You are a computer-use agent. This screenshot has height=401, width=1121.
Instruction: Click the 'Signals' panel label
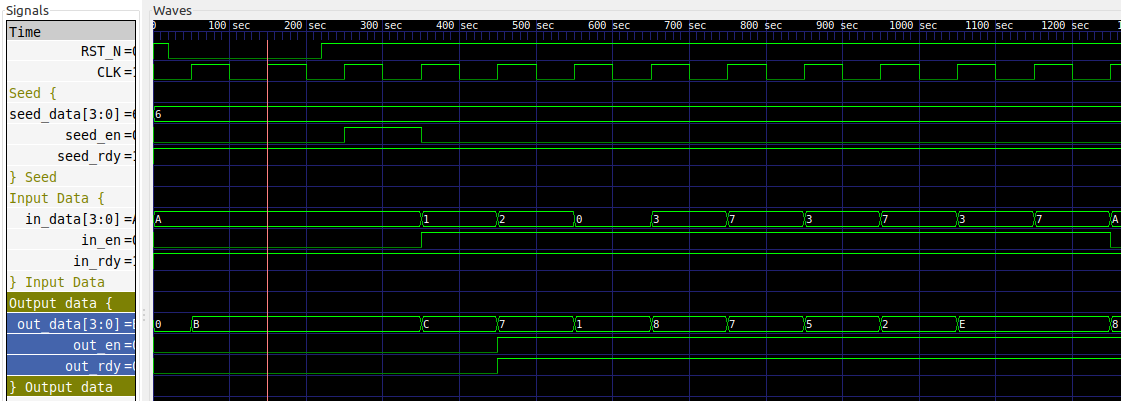(28, 11)
